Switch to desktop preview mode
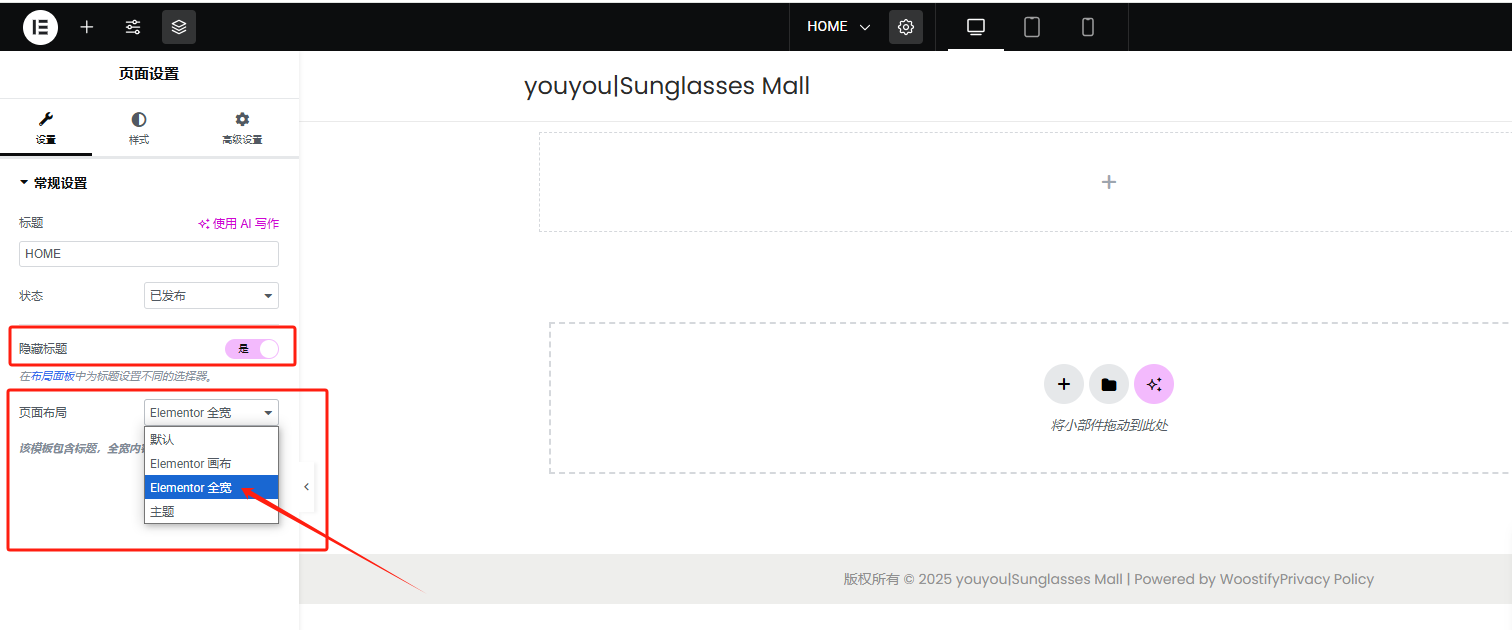The height and width of the screenshot is (630, 1512). tap(976, 27)
